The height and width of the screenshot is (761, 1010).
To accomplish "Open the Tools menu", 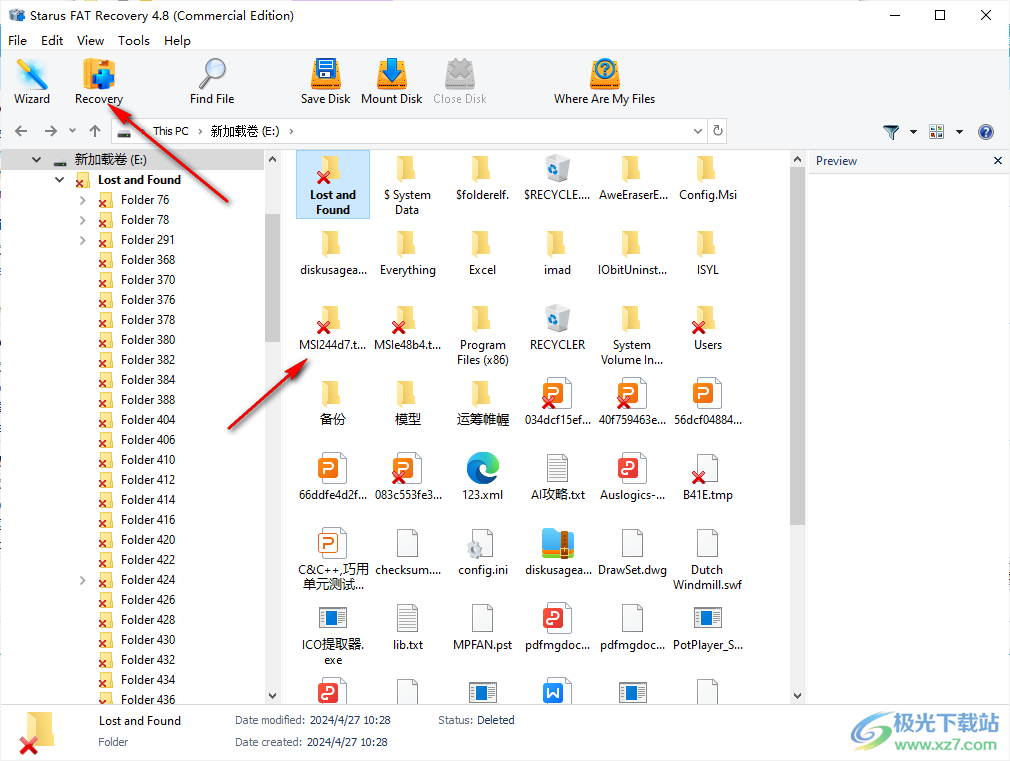I will click(134, 41).
